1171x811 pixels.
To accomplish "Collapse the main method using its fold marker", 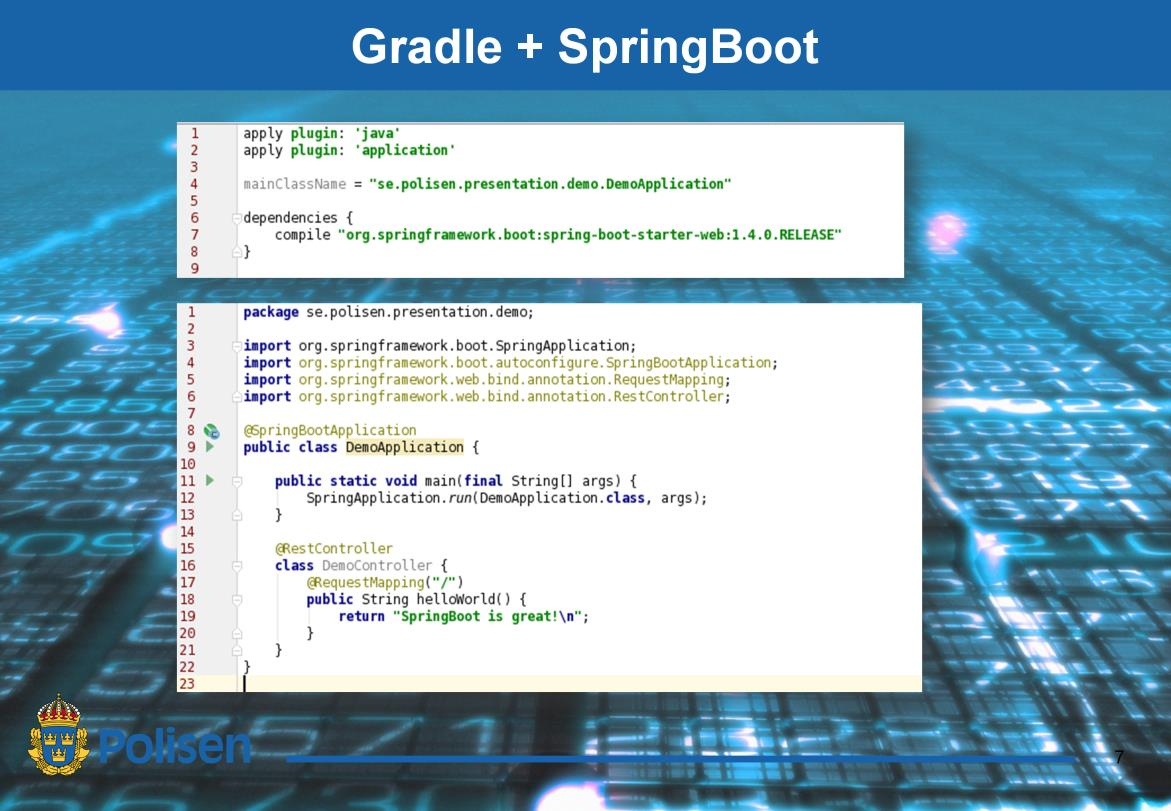I will click(x=237, y=482).
